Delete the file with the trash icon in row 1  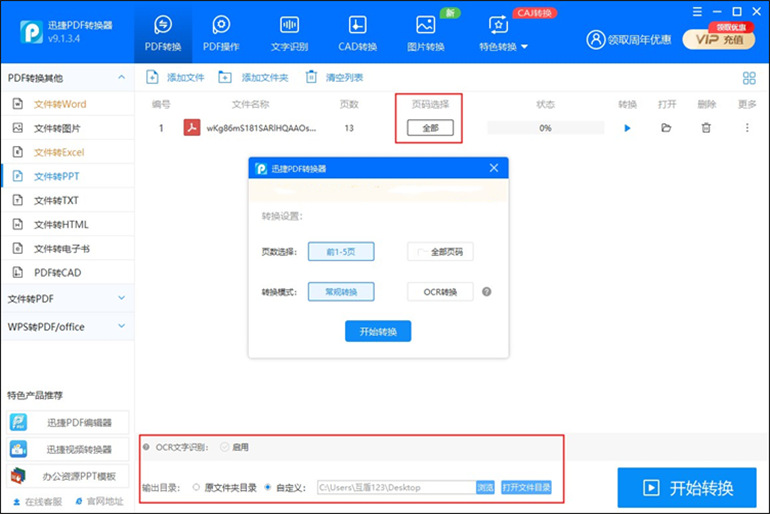(706, 128)
